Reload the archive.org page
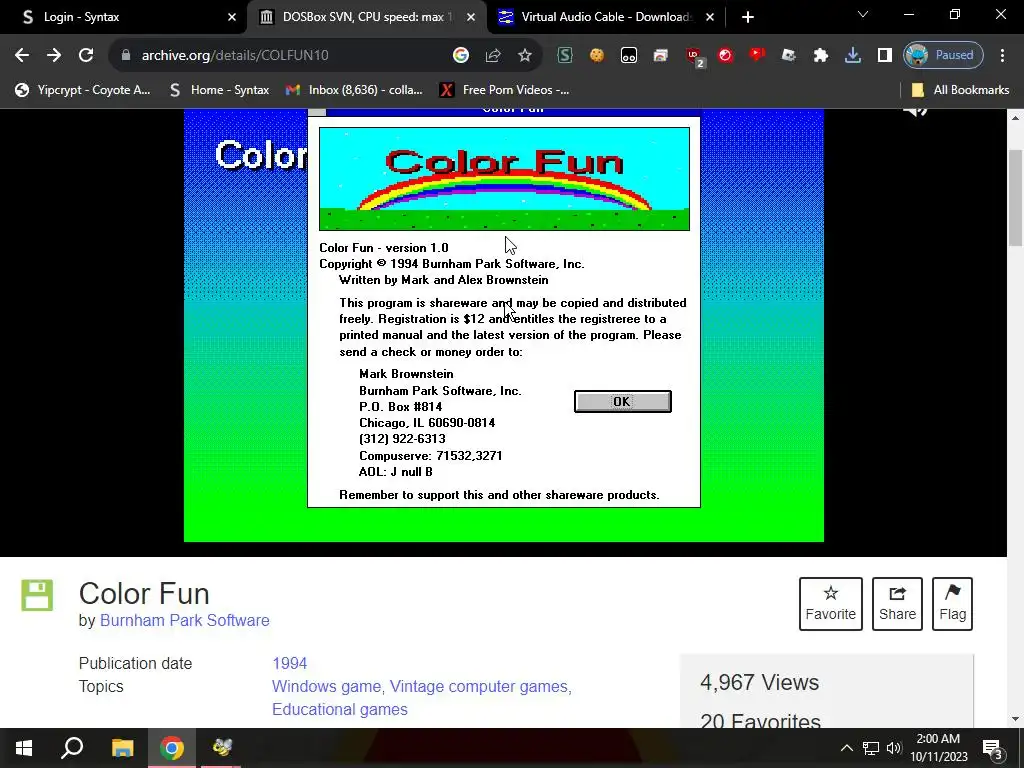This screenshot has width=1024, height=768. 86,56
